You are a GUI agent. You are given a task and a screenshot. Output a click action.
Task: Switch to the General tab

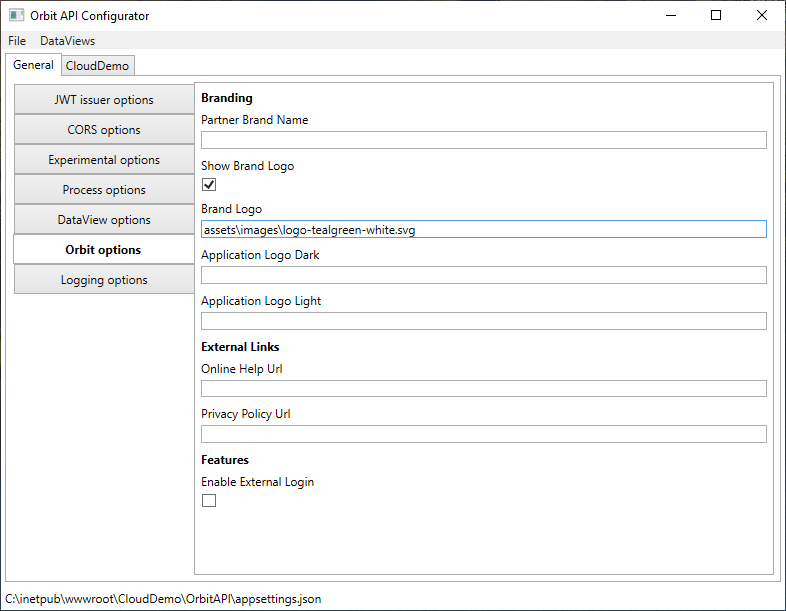pos(34,65)
